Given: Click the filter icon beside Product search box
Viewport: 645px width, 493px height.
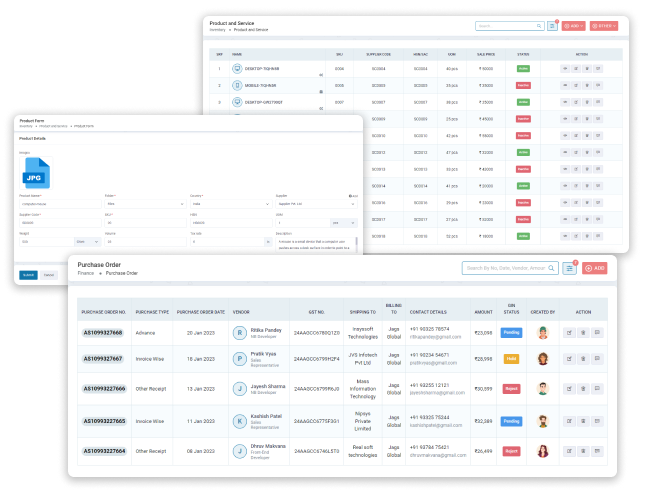Looking at the screenshot, I should click(x=552, y=25).
